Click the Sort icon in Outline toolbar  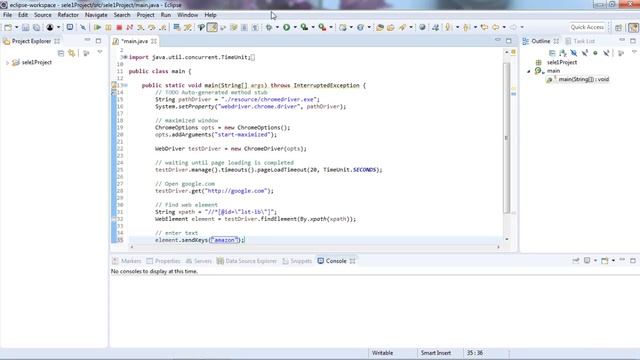[x=563, y=53]
